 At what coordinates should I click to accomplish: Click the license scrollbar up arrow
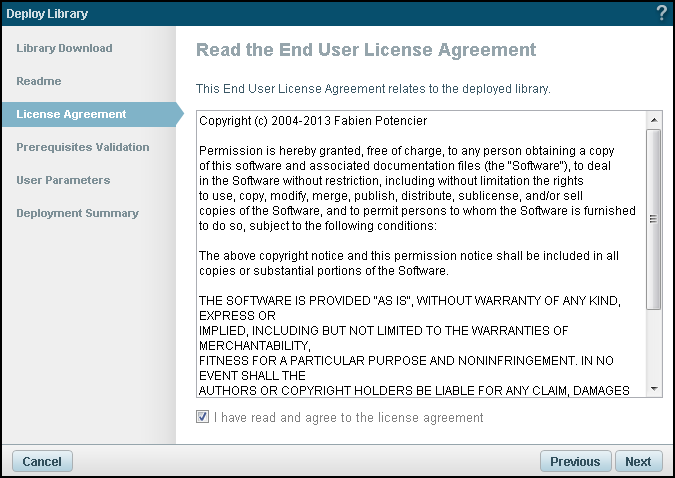point(653,120)
